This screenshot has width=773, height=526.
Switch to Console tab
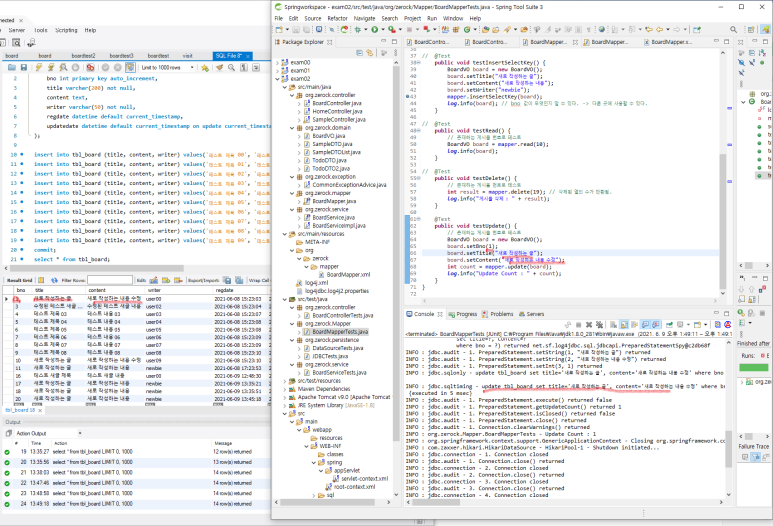(423, 314)
